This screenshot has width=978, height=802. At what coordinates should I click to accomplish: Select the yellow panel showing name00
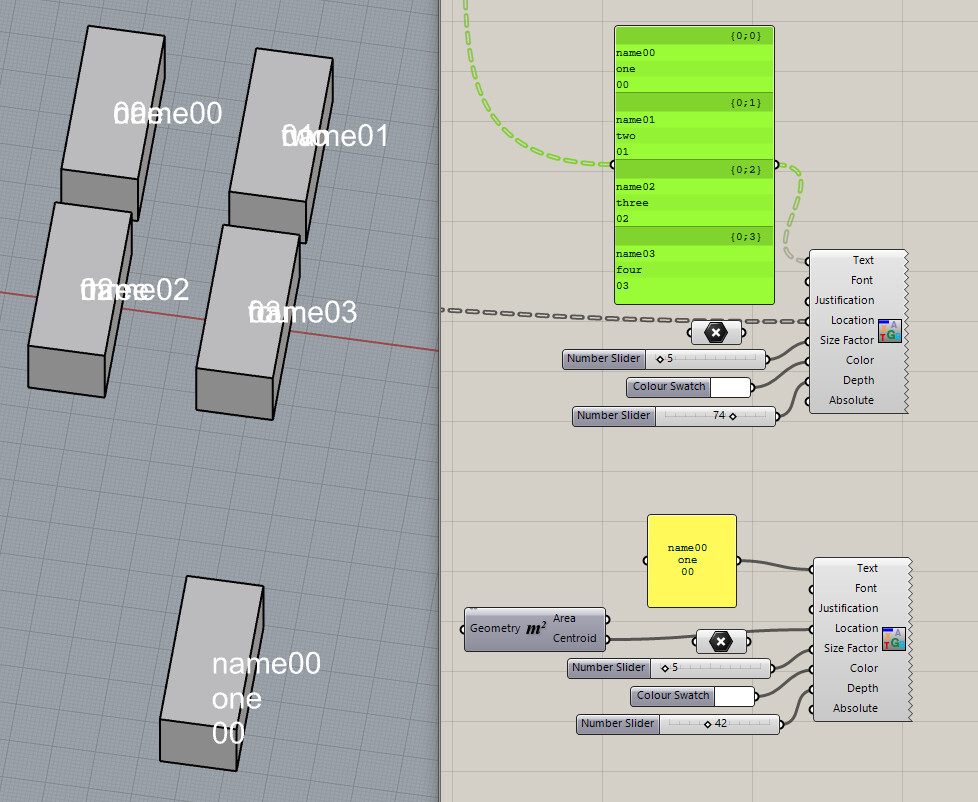pyautogui.click(x=691, y=560)
